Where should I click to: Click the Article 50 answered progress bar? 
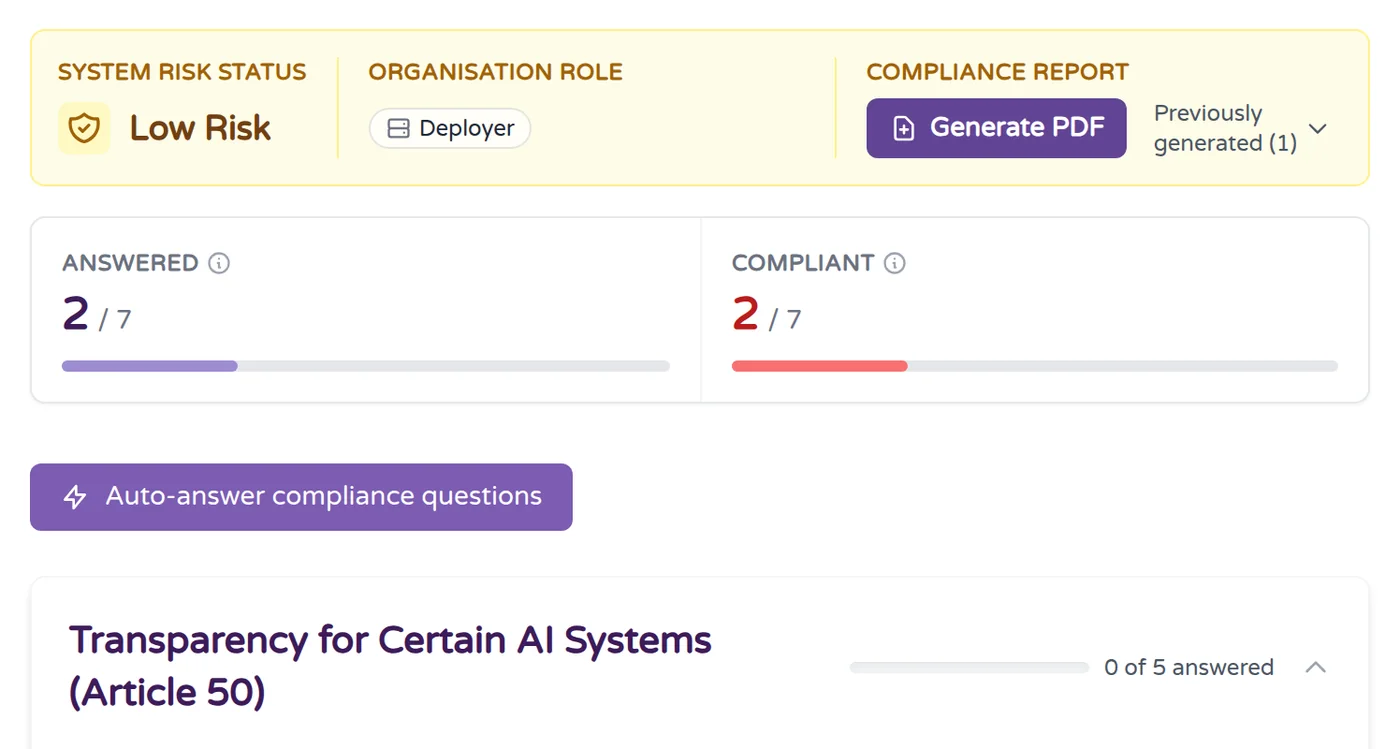(969, 667)
